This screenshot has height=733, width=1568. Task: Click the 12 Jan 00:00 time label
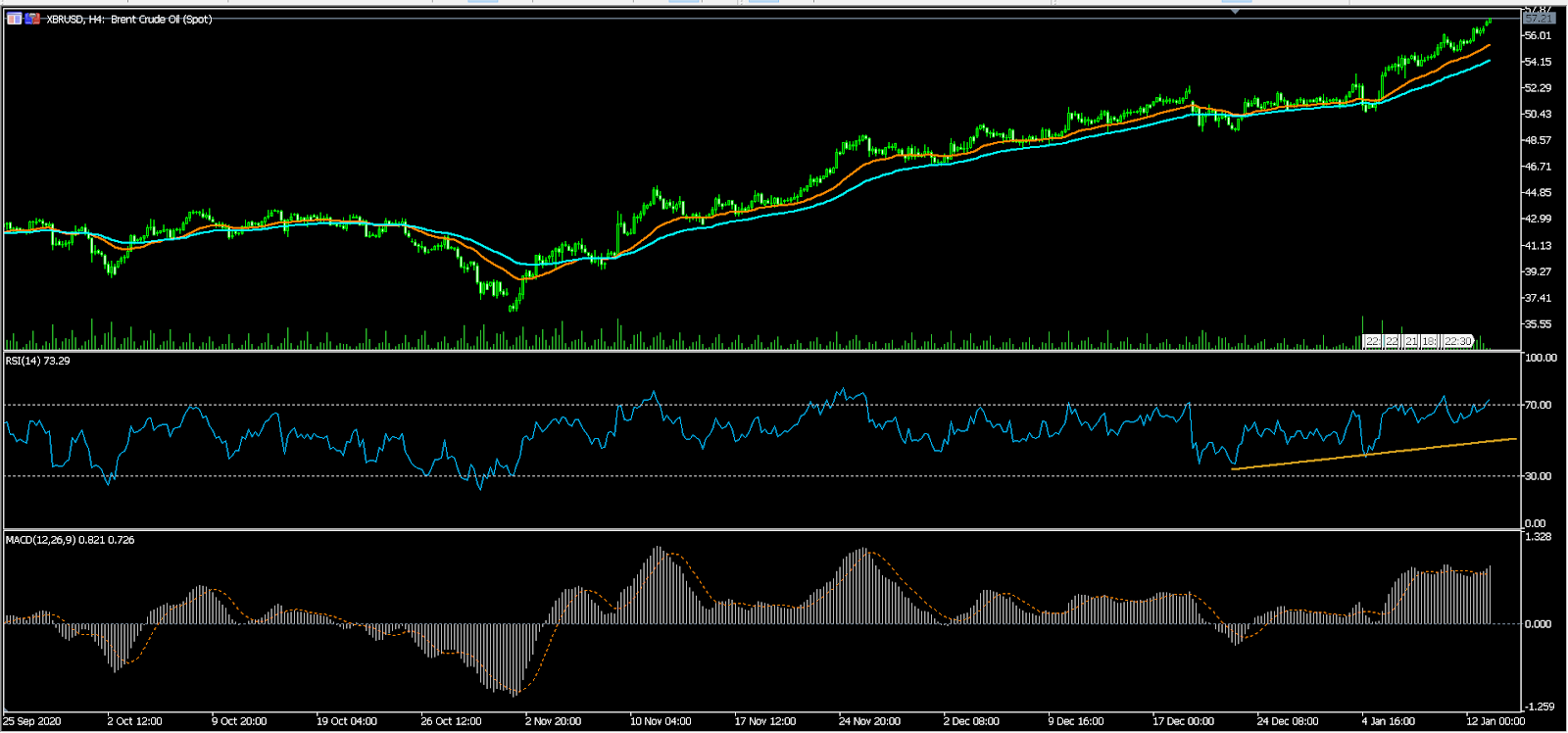pyautogui.click(x=1496, y=722)
